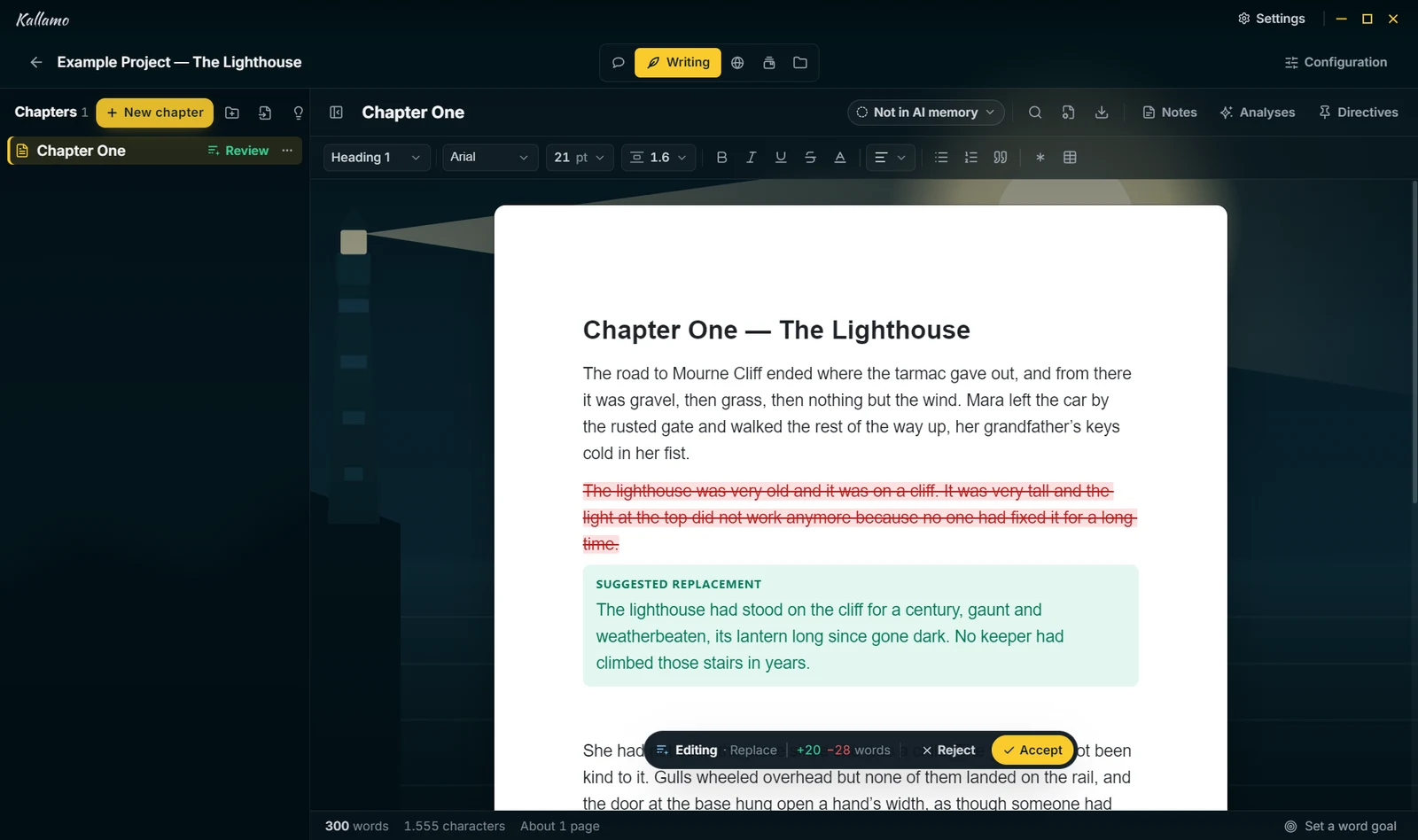
Task: Open the Heading 1 style dropdown
Action: coord(377,157)
